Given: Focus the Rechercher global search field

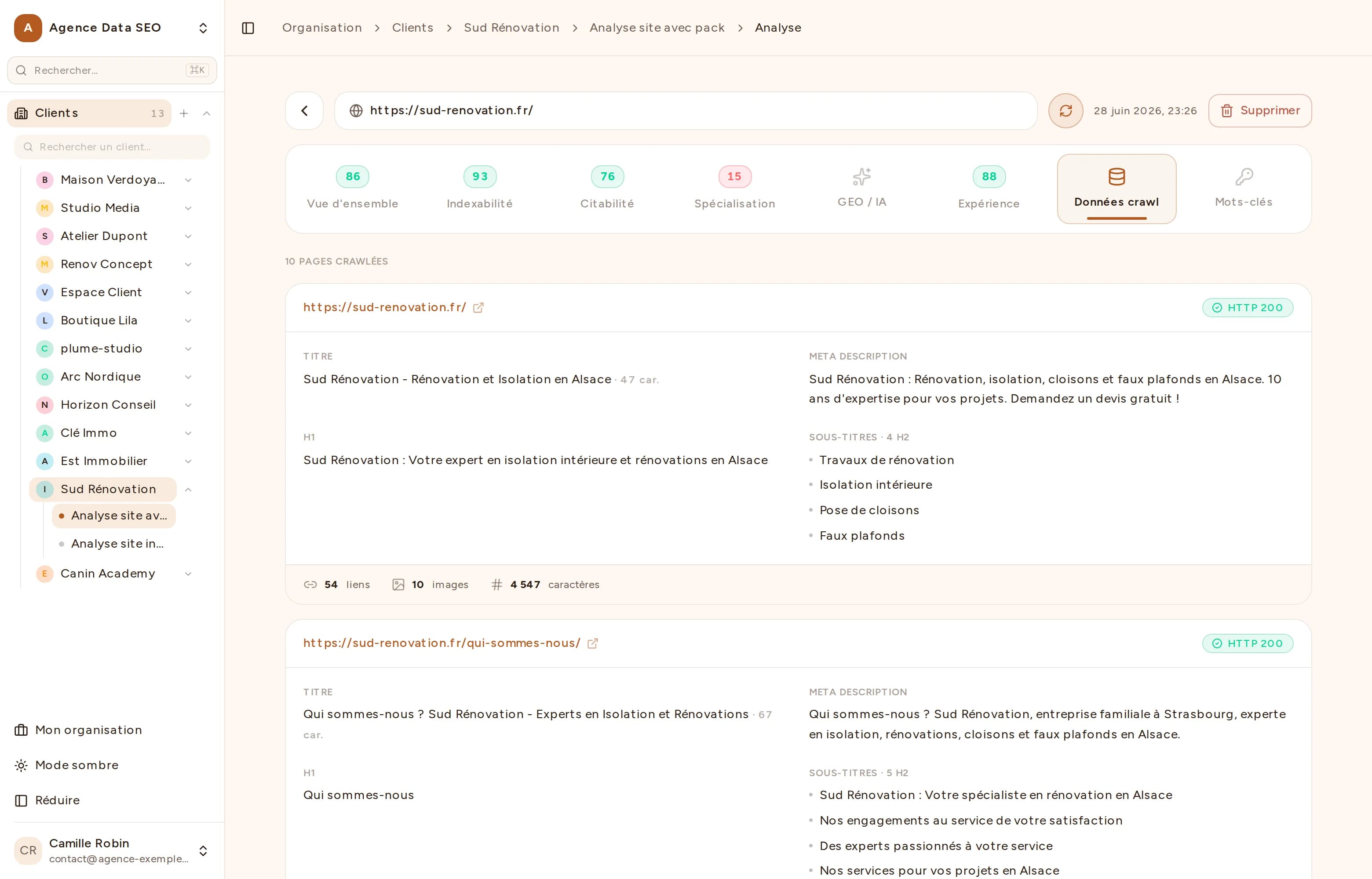Looking at the screenshot, I should click(112, 70).
